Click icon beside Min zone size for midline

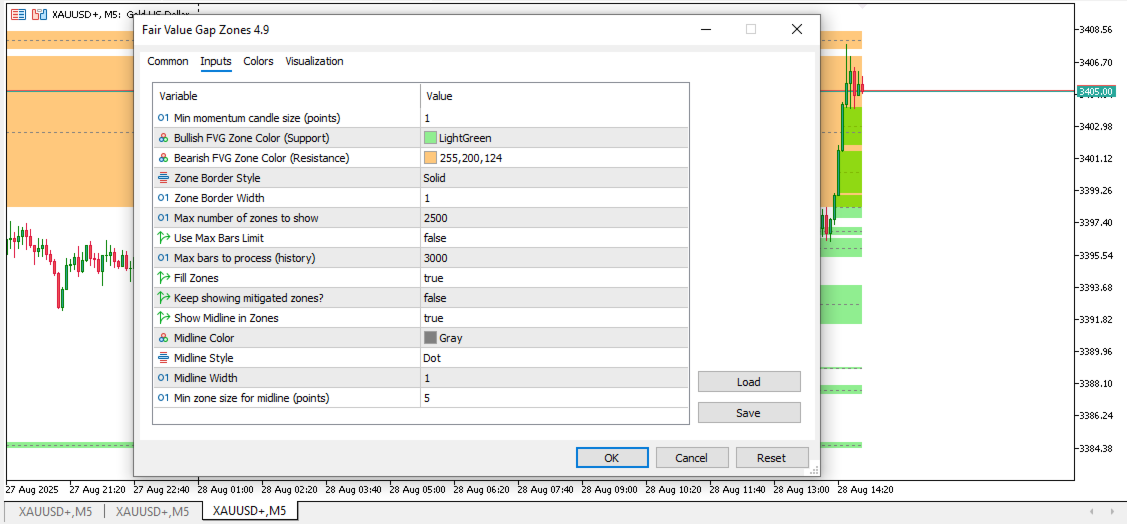(x=163, y=397)
